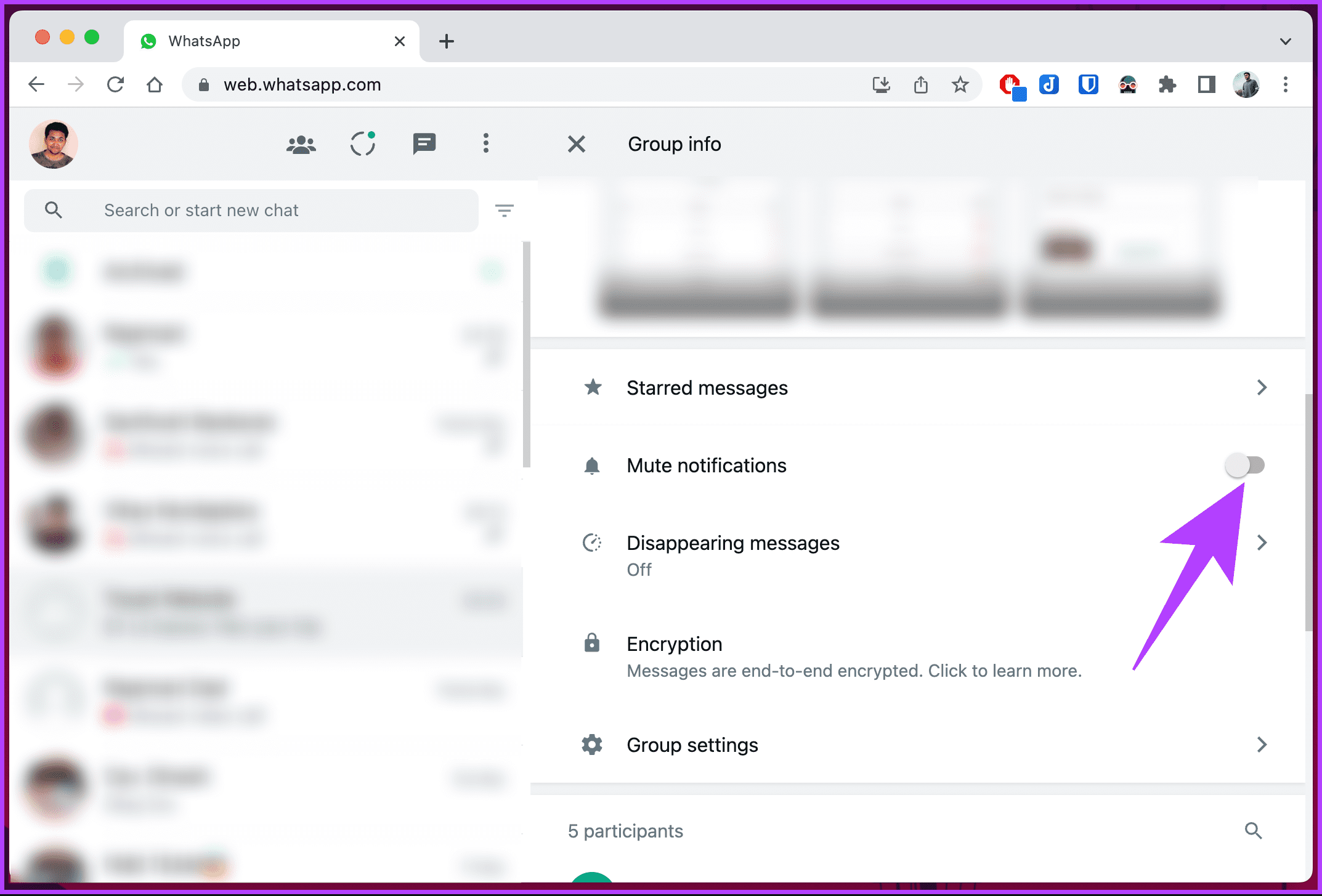Open your profile photo
1322x896 pixels.
point(54,144)
